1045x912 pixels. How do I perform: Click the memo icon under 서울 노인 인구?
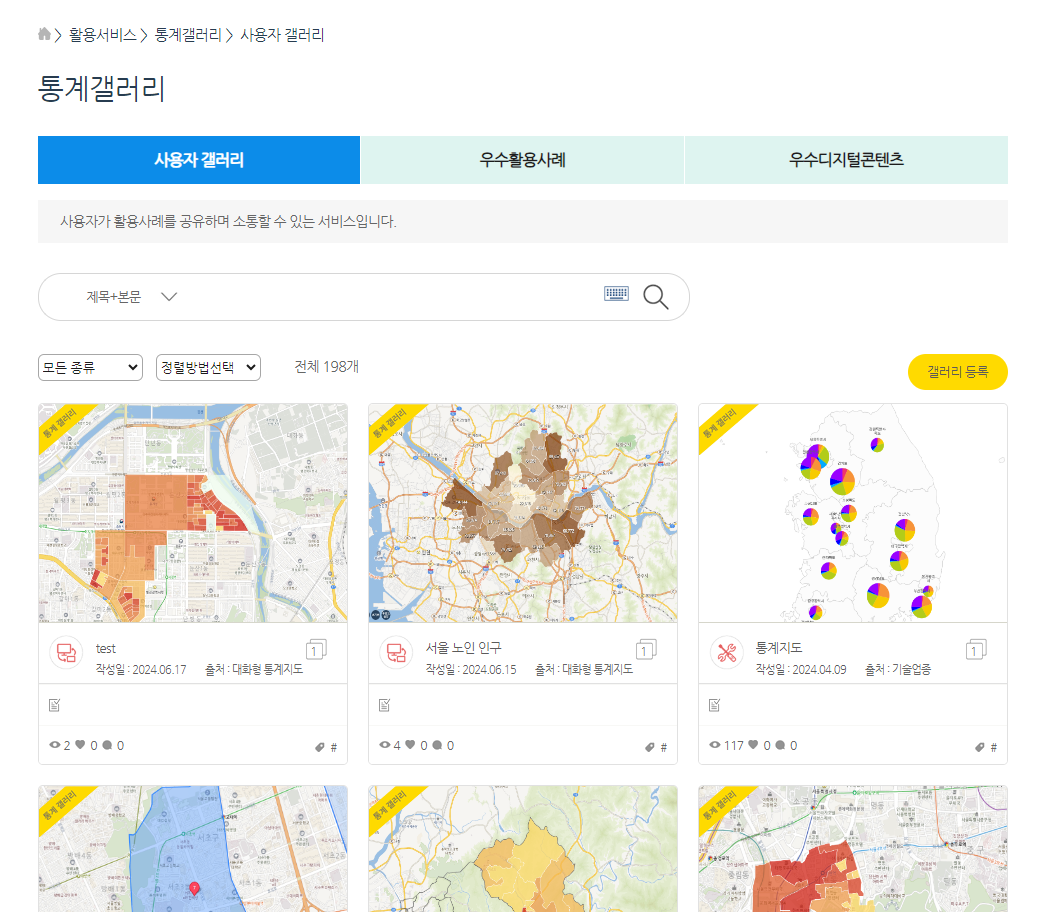pos(382,704)
